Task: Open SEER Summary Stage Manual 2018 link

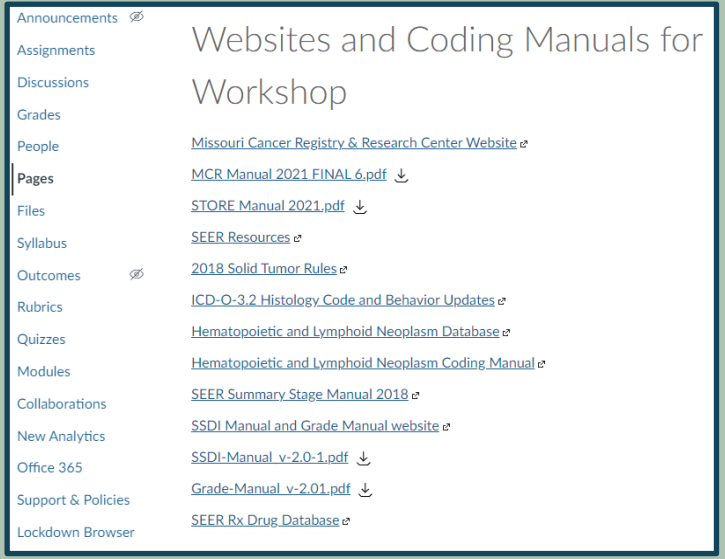Action: 300,394
